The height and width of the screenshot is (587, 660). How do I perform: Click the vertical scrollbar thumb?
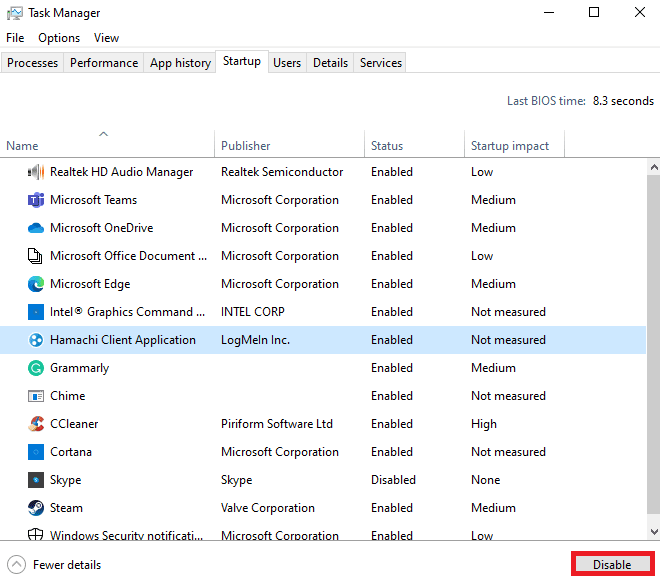(654, 345)
